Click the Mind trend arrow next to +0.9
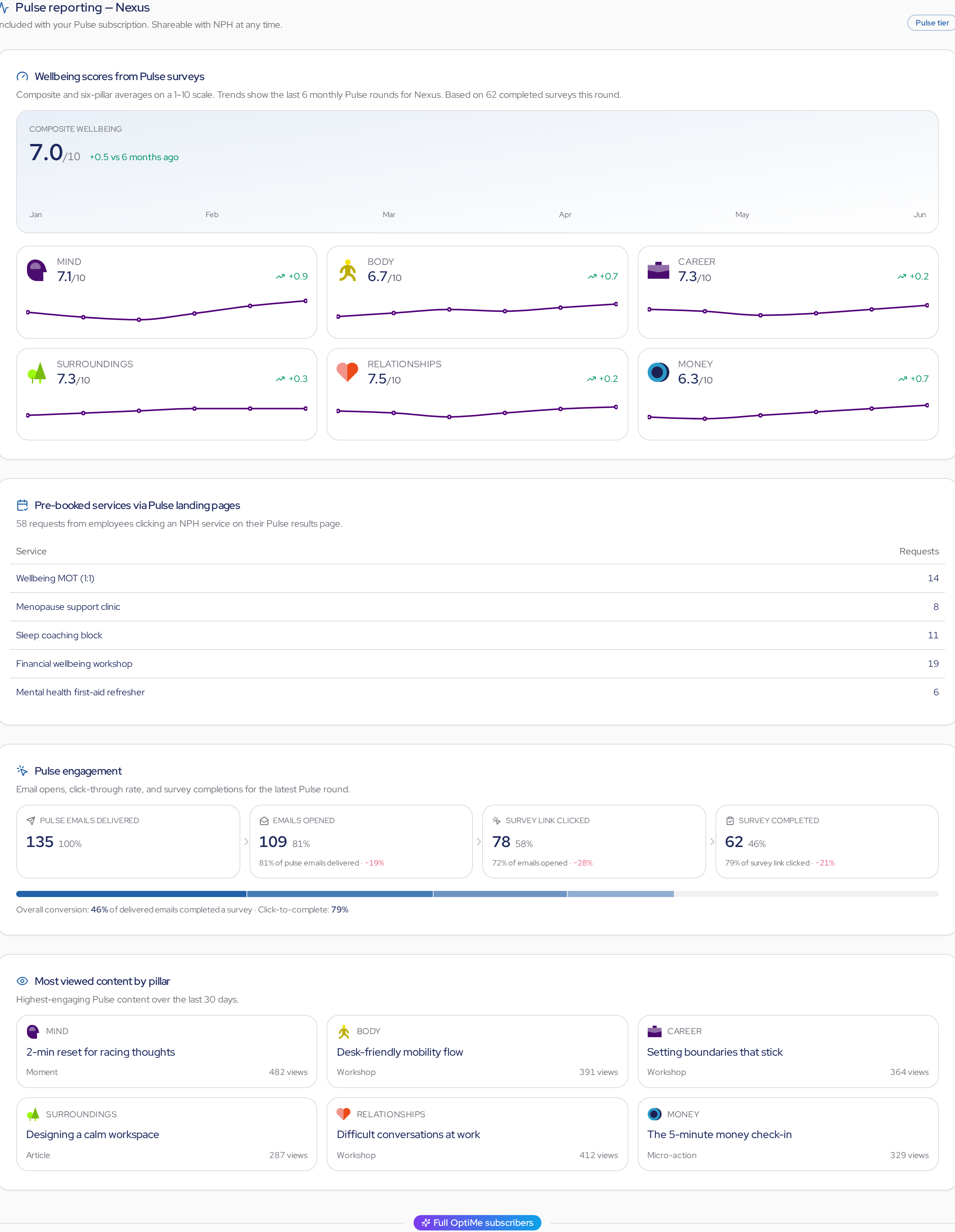This screenshot has width=955, height=1232. click(x=280, y=276)
